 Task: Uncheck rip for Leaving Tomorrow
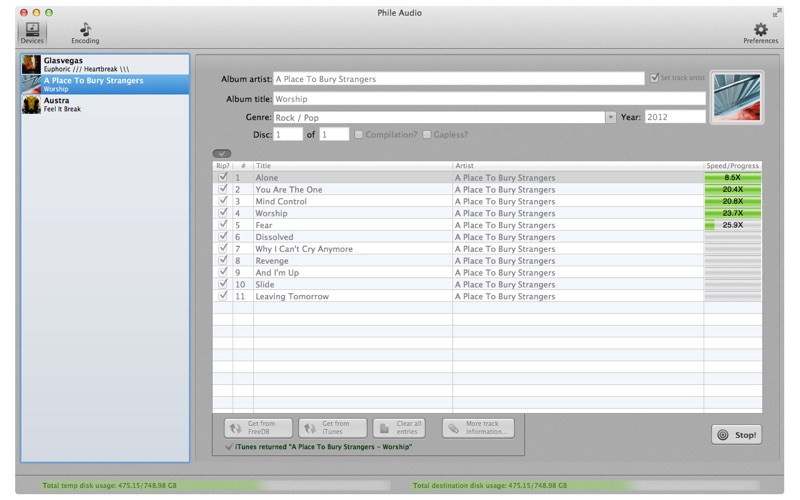[222, 295]
